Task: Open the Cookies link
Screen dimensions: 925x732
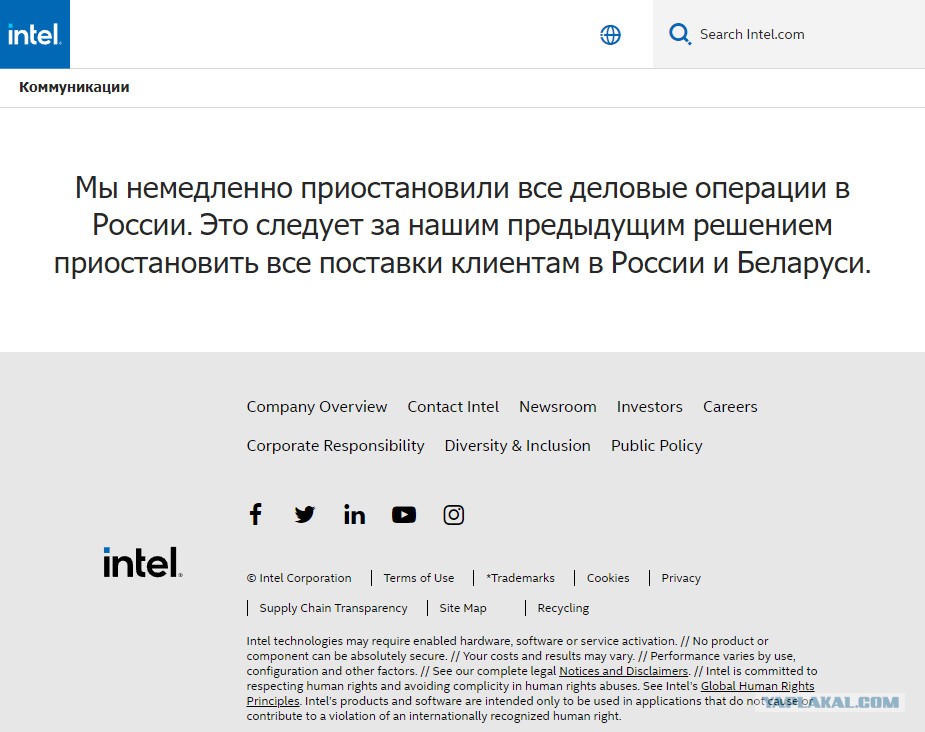Action: 608,578
